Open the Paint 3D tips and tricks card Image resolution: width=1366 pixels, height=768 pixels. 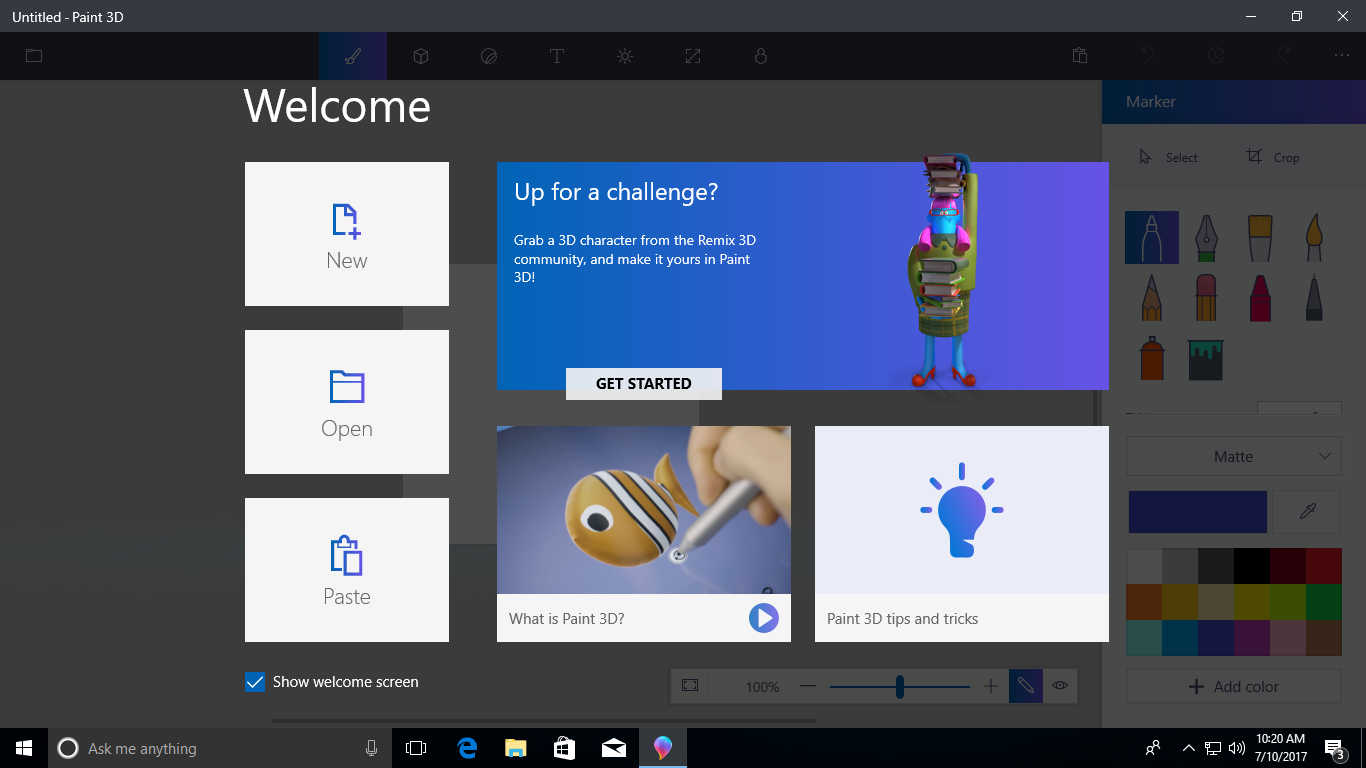point(962,534)
